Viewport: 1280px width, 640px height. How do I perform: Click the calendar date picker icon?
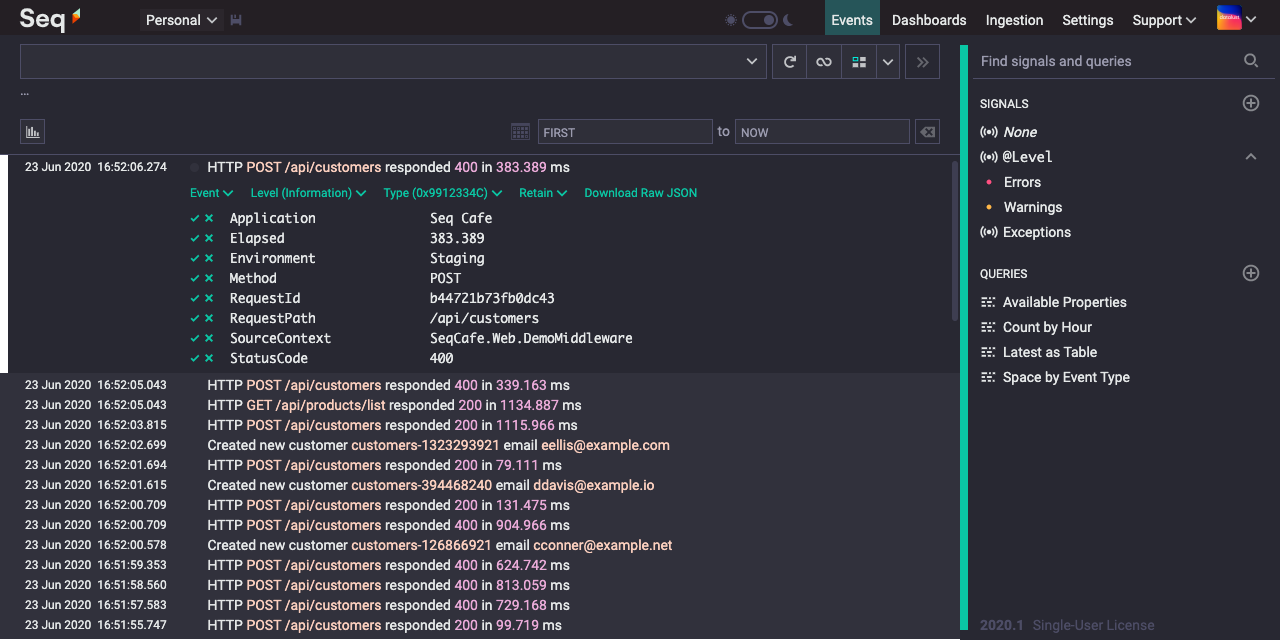tap(520, 132)
